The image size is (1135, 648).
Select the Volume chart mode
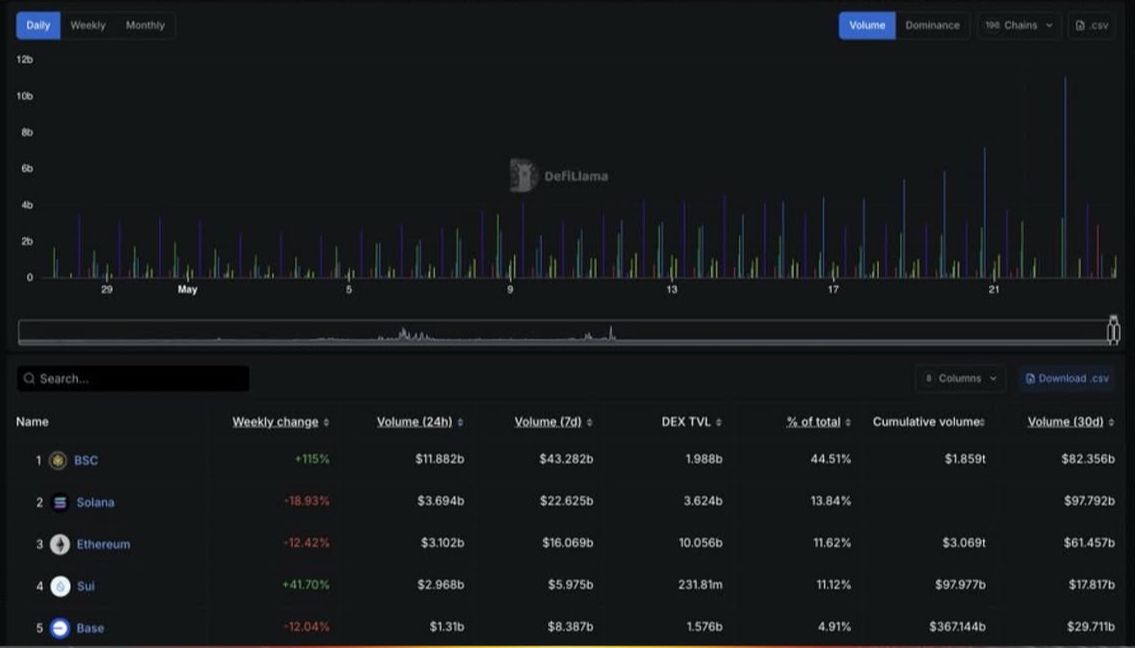click(867, 25)
